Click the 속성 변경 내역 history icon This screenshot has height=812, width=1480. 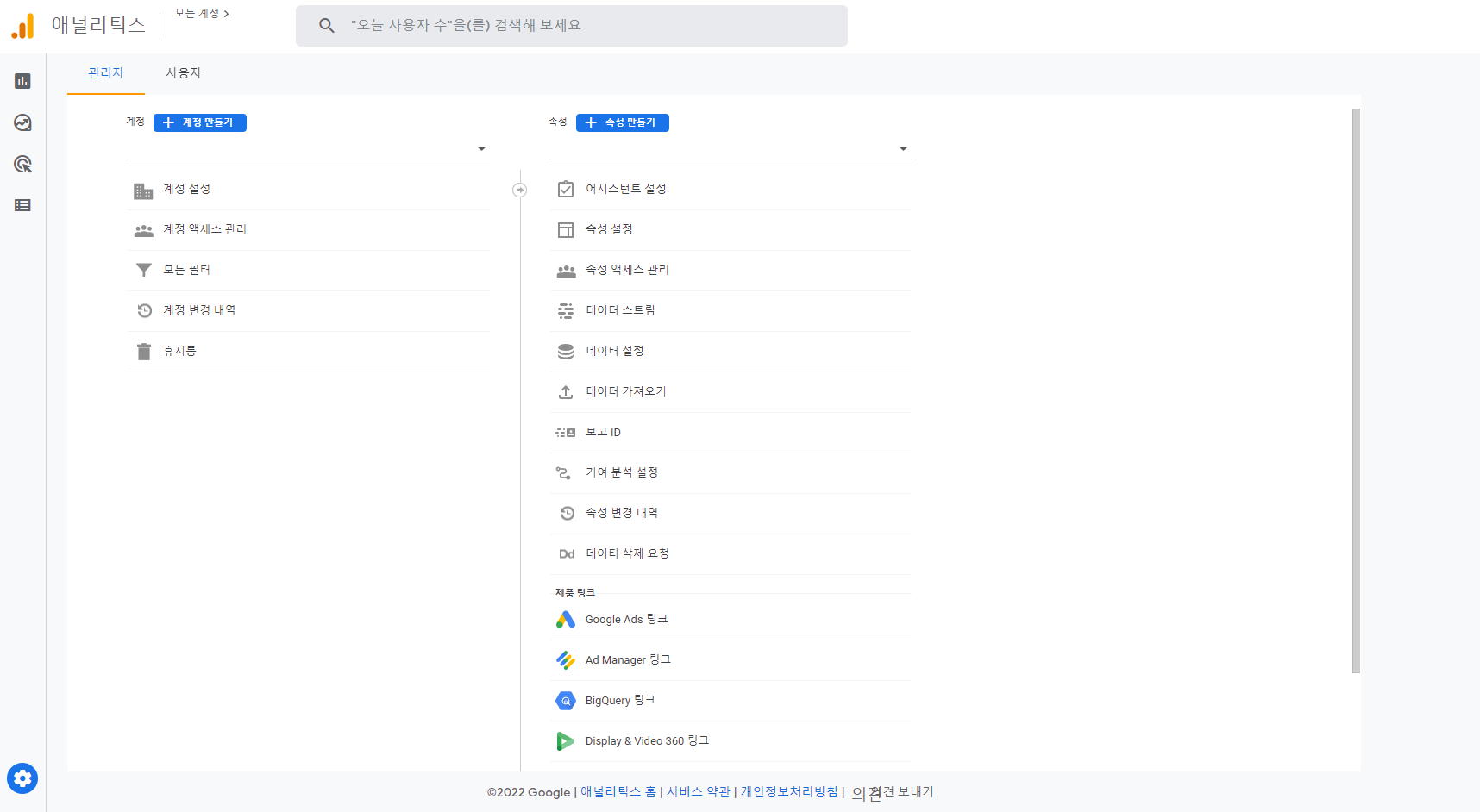click(567, 513)
